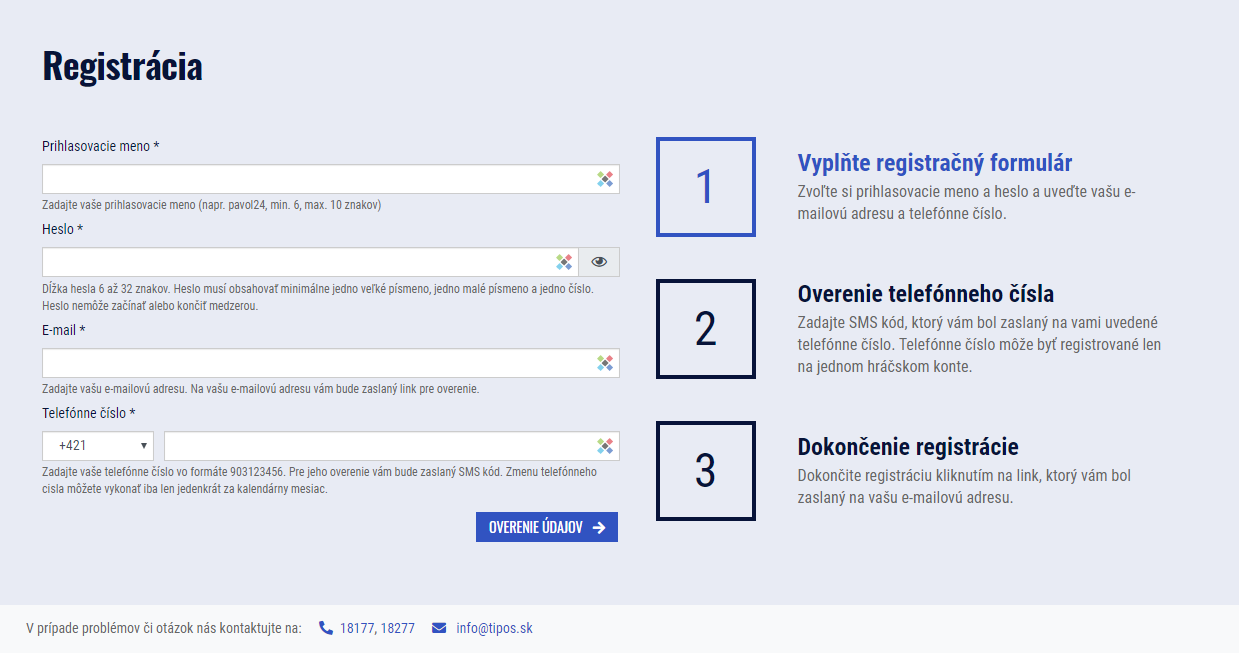Click the password manager icon in E-mail field

tap(605, 363)
